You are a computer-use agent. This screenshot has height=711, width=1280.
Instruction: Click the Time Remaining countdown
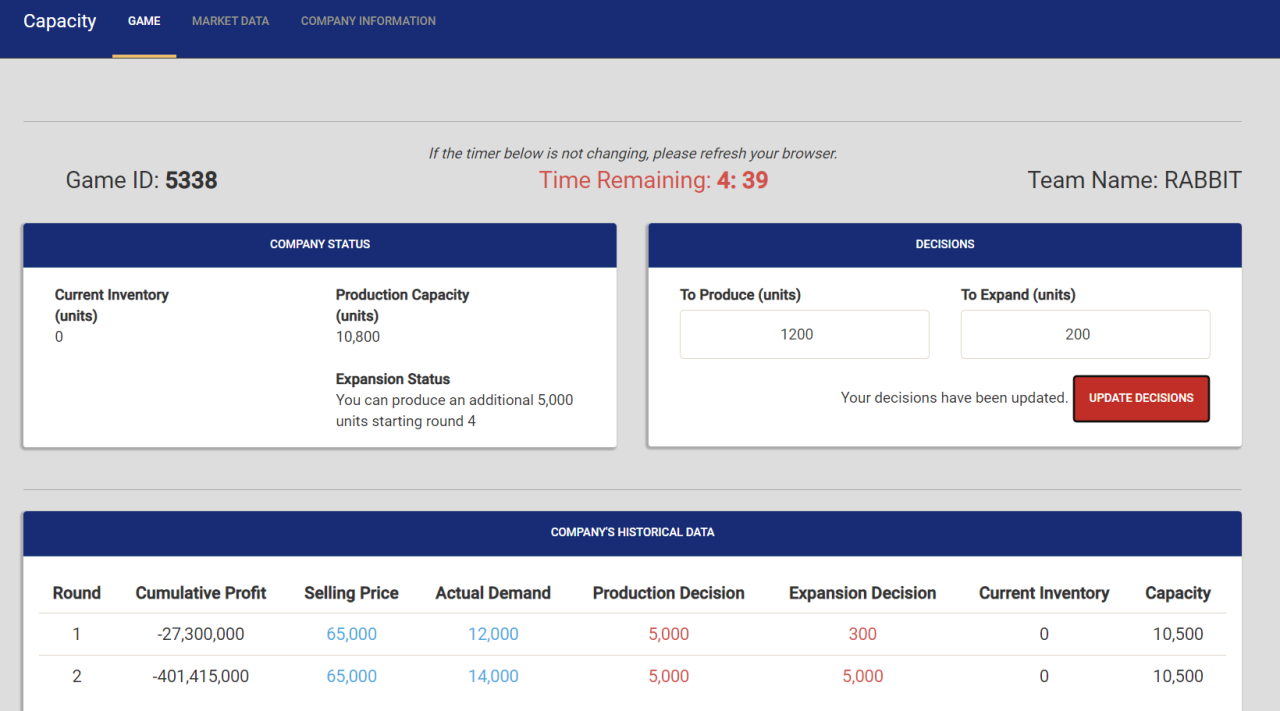[653, 181]
